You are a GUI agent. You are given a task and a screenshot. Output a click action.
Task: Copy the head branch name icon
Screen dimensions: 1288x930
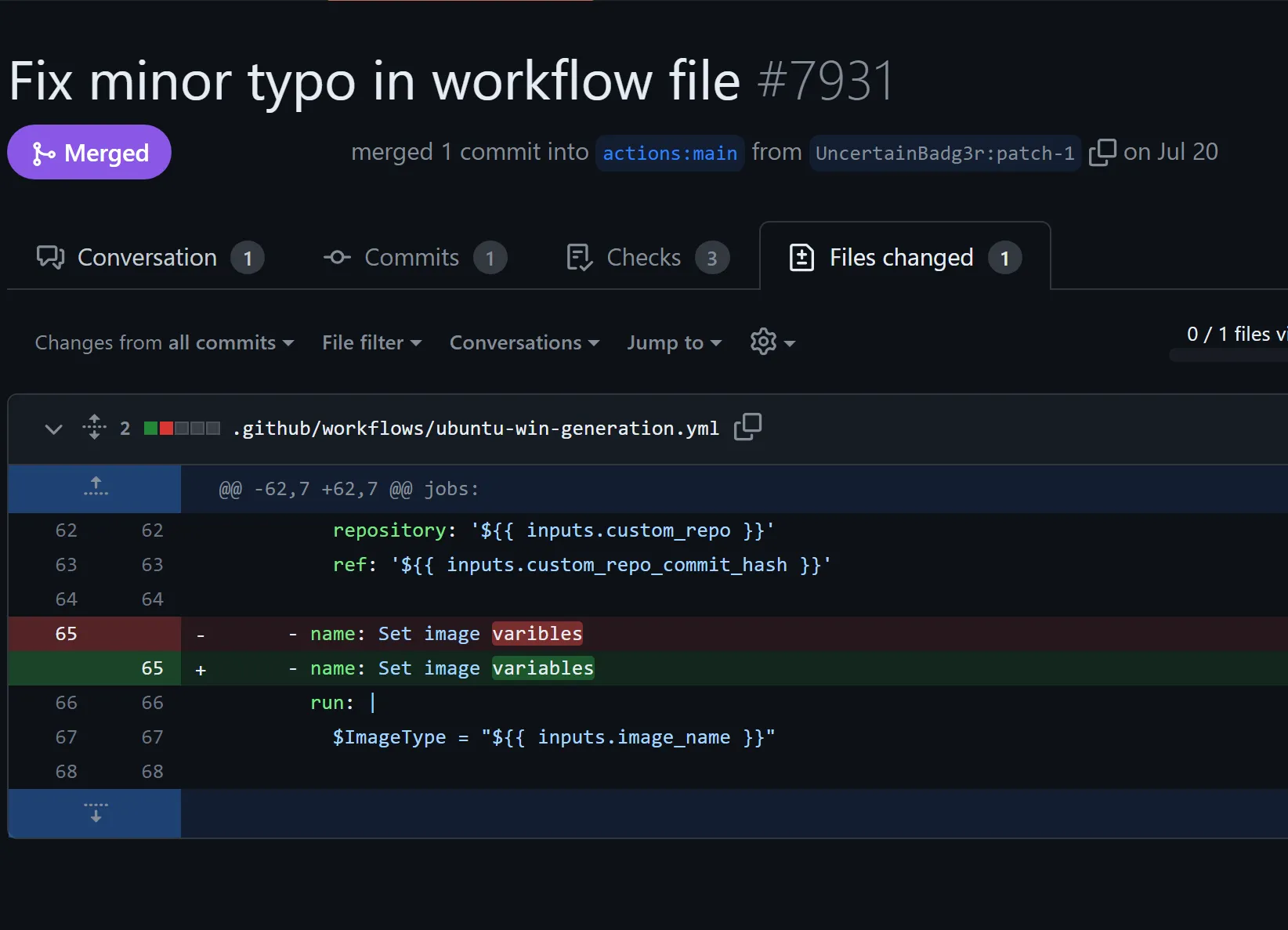pos(1102,152)
